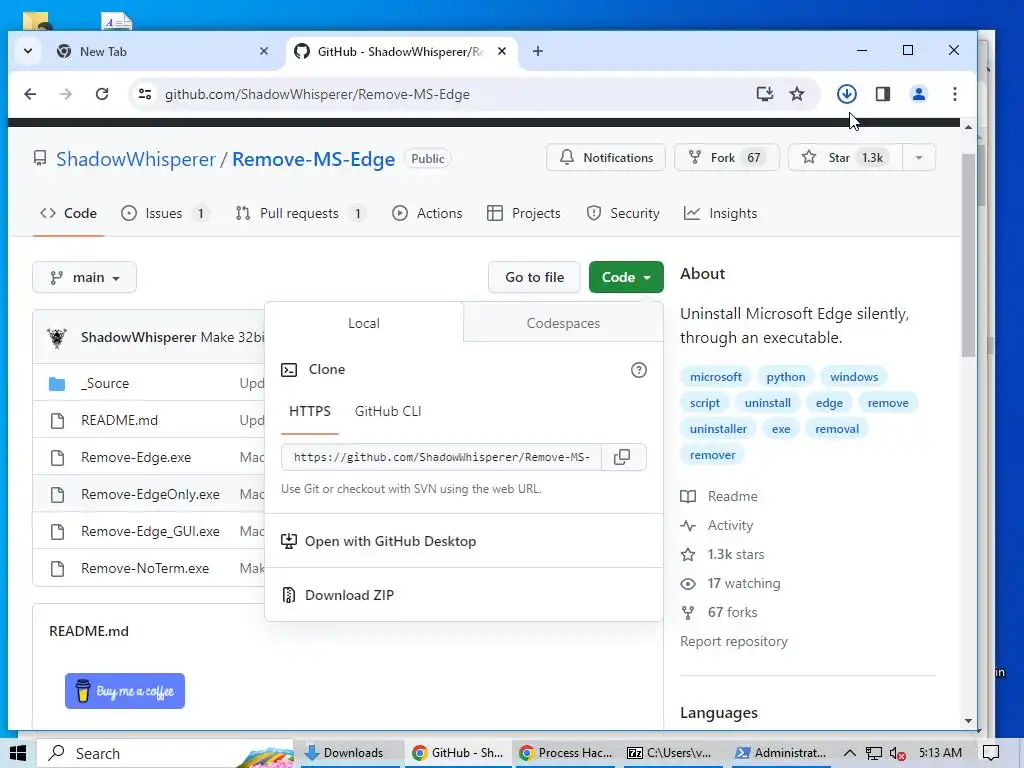Click the browser forward arrow
The width and height of the screenshot is (1024, 768).
tap(66, 94)
